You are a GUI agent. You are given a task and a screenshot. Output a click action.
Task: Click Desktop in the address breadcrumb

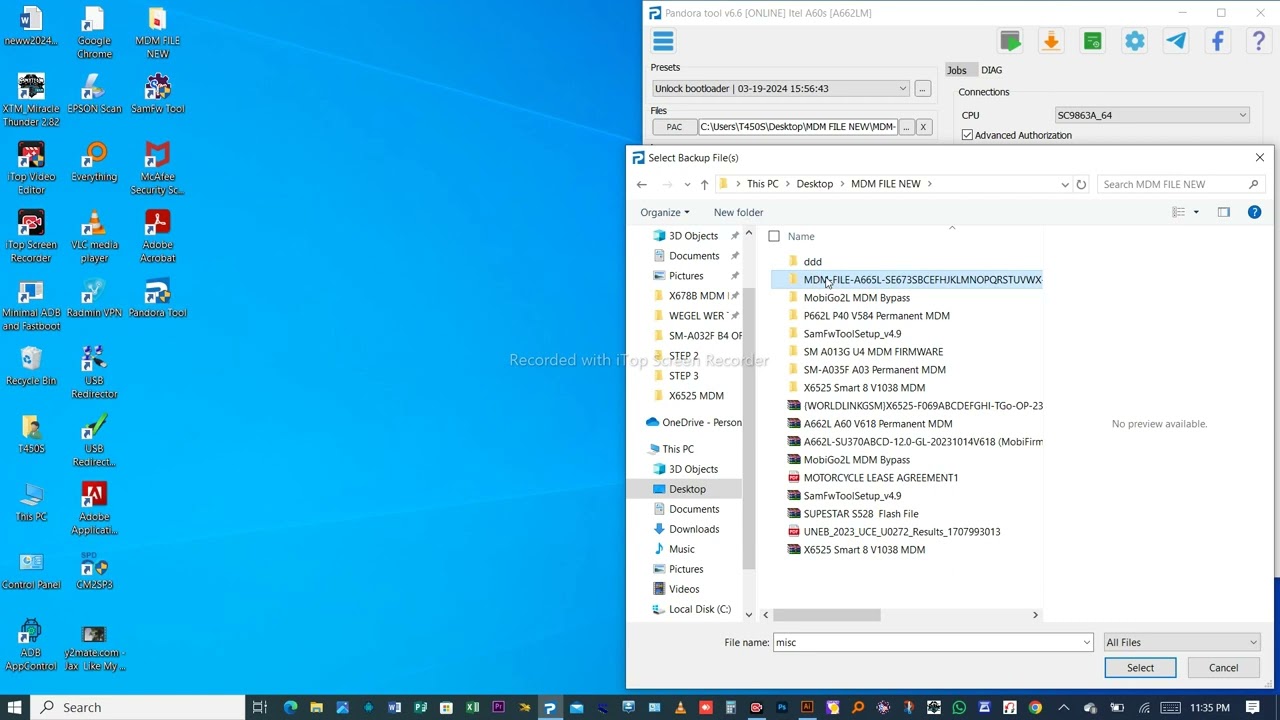[814, 184]
